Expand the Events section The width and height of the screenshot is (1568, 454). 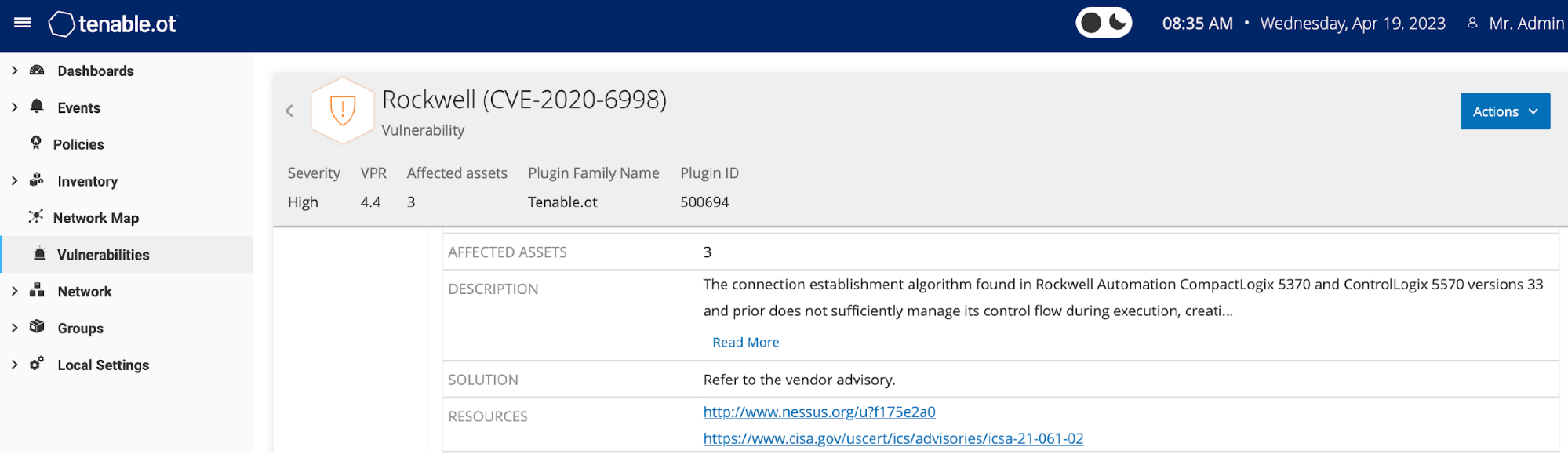[14, 107]
